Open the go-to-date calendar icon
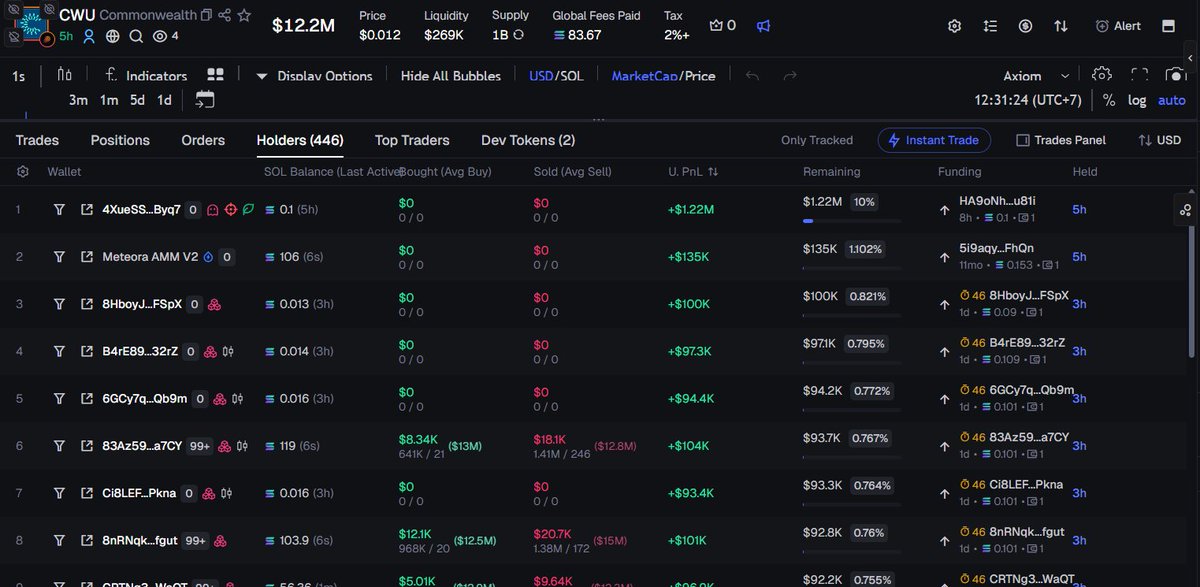The height and width of the screenshot is (587, 1200). pos(204,100)
